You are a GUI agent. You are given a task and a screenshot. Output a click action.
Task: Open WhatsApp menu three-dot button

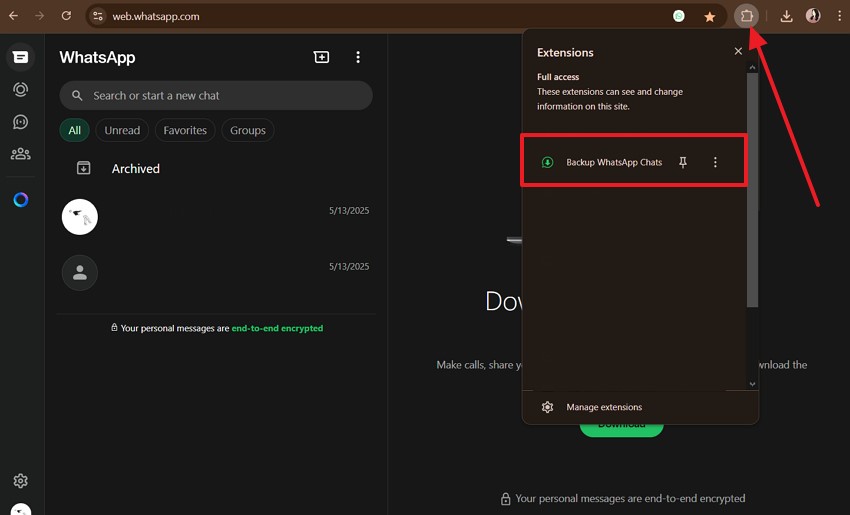(x=358, y=58)
